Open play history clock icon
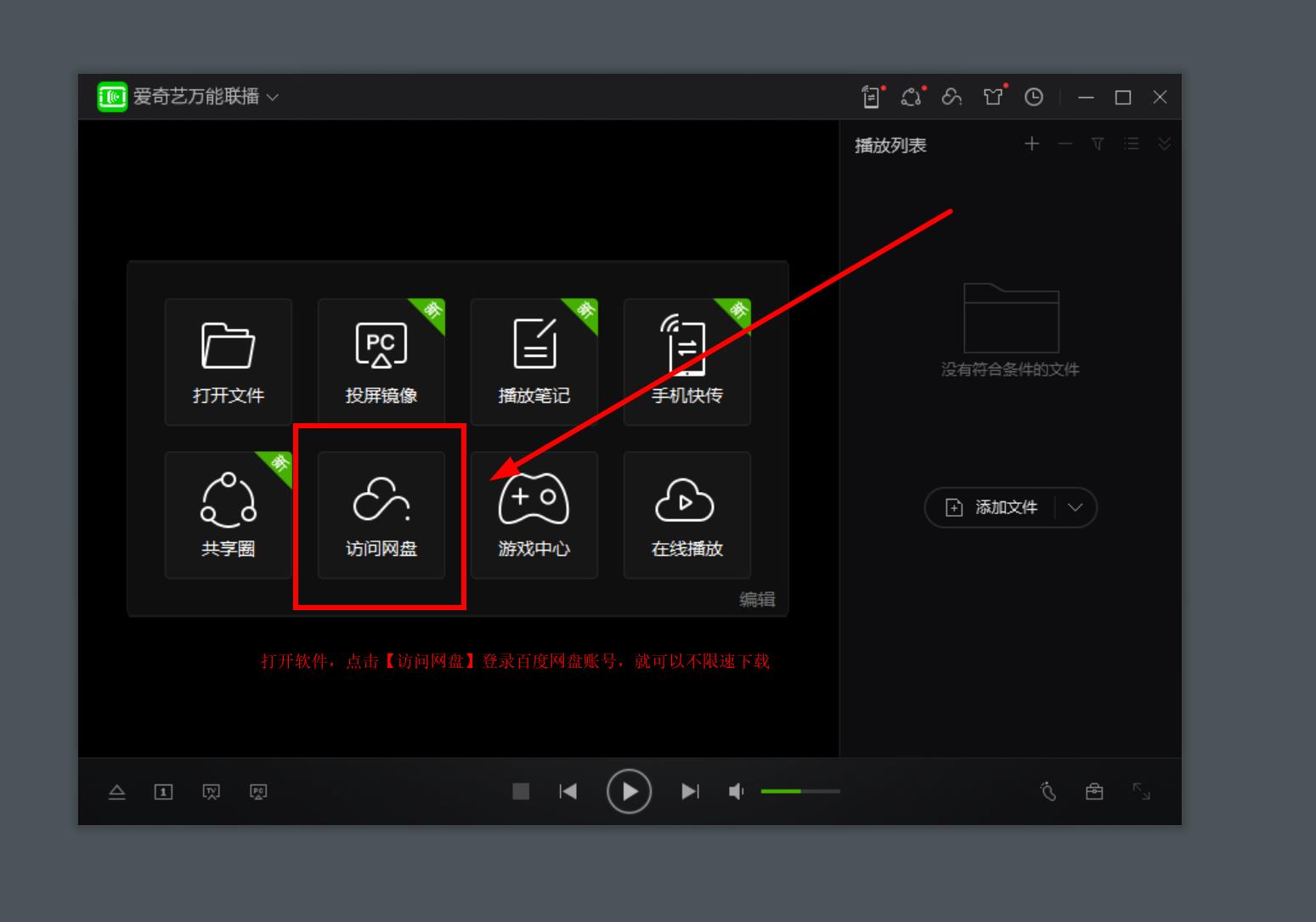The height and width of the screenshot is (922, 1316). (x=1033, y=97)
